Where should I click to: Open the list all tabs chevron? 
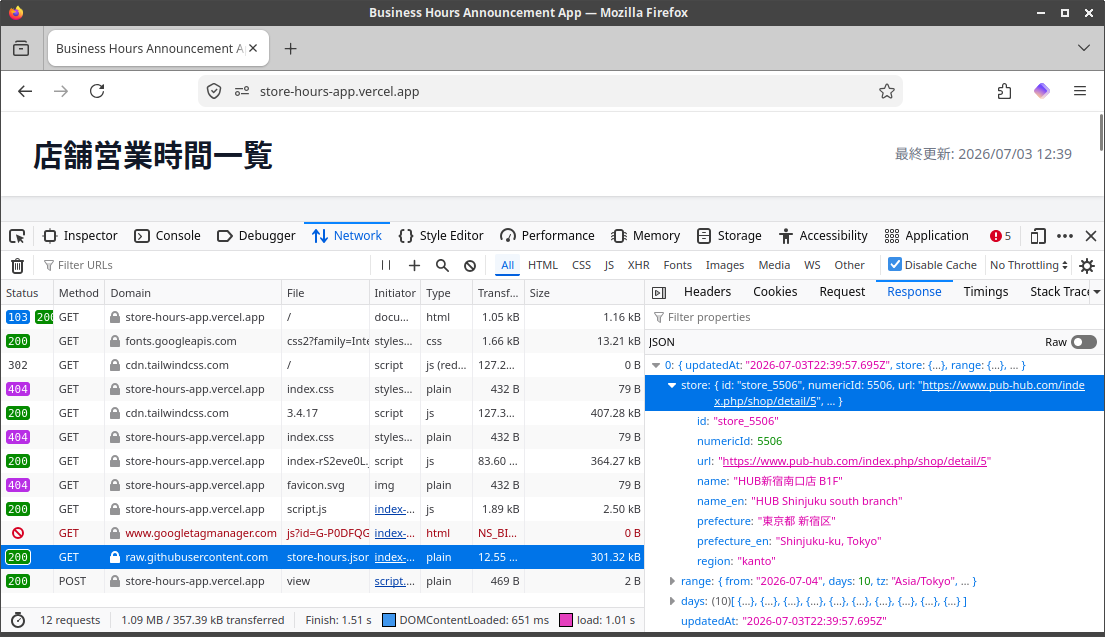[x=1084, y=49]
